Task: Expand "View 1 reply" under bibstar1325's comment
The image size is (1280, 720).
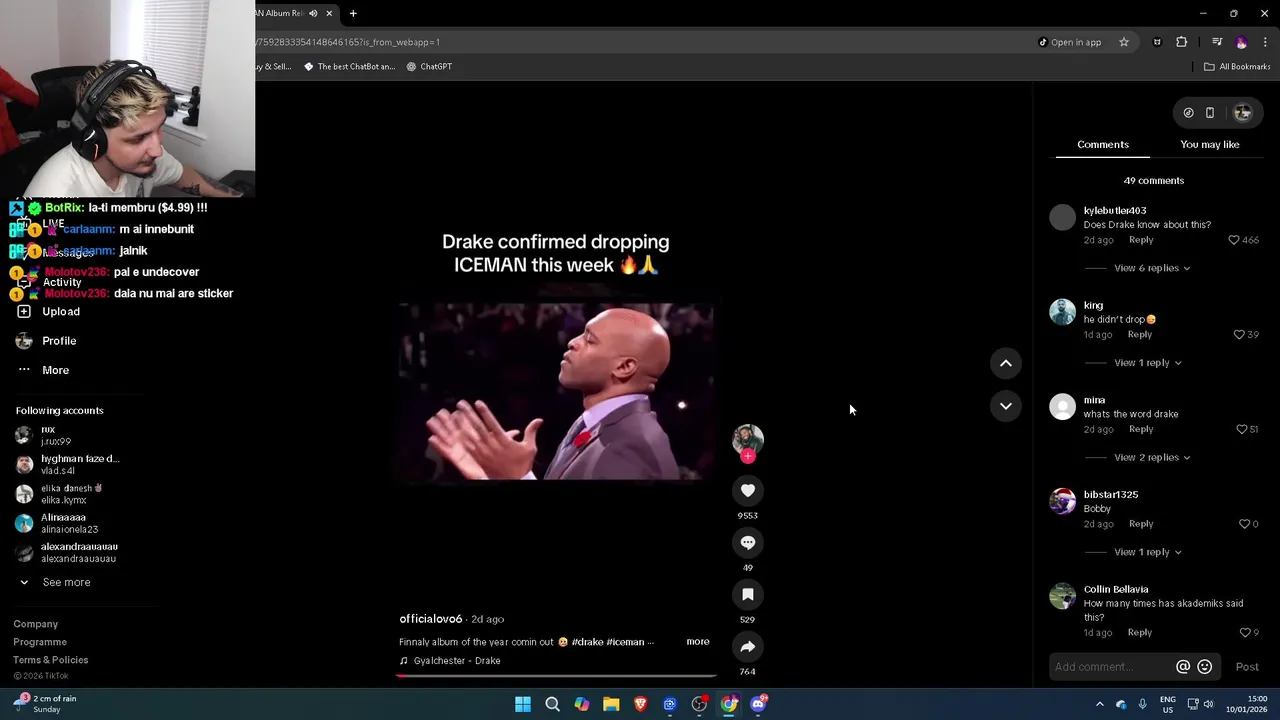Action: [x=1147, y=552]
